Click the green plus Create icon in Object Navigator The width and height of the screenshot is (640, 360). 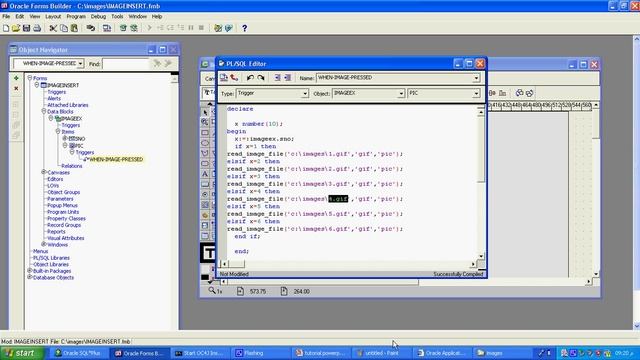coord(16,78)
